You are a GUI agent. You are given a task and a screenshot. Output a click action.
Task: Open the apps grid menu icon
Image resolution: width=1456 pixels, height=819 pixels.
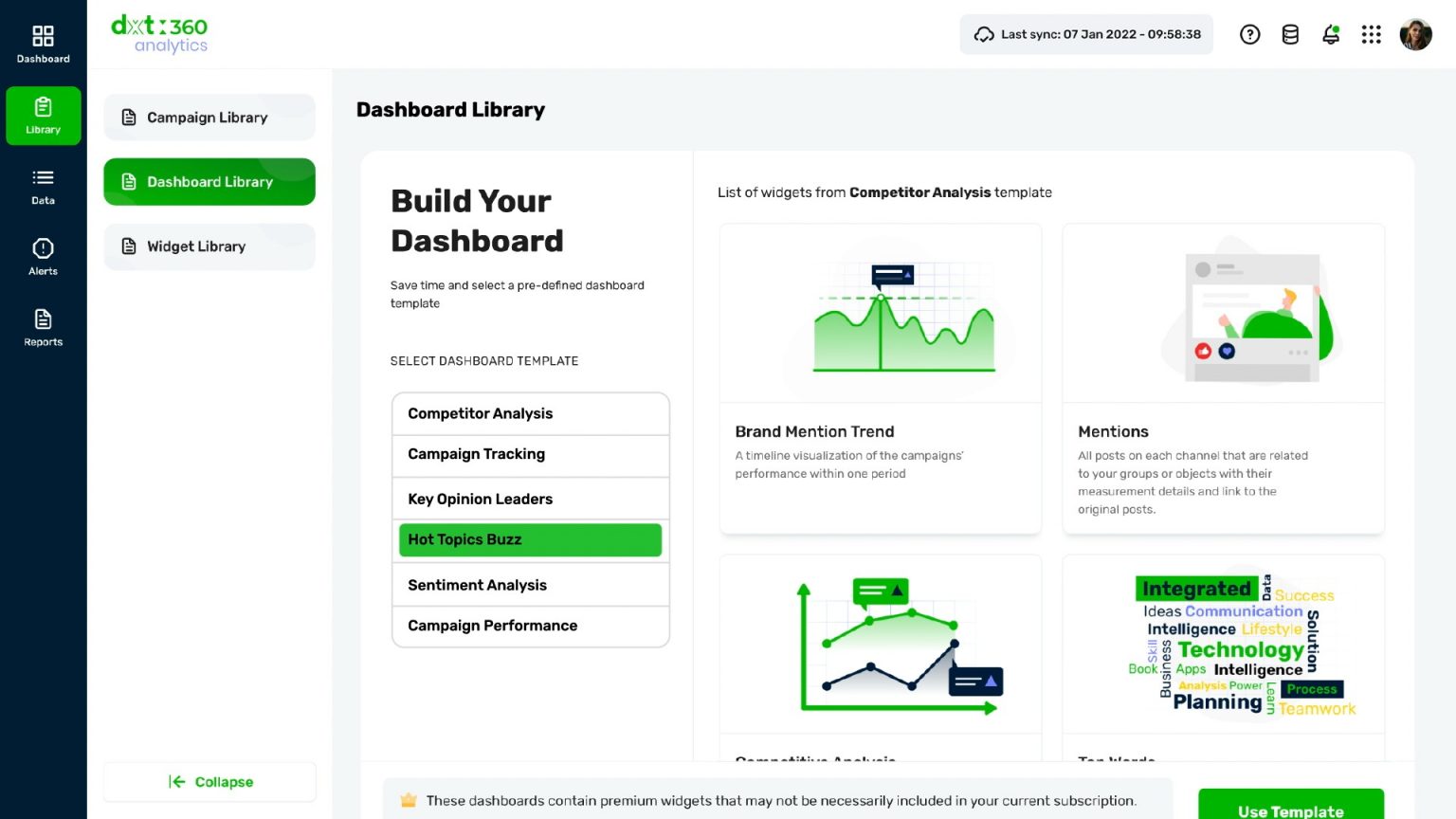[x=1371, y=35]
